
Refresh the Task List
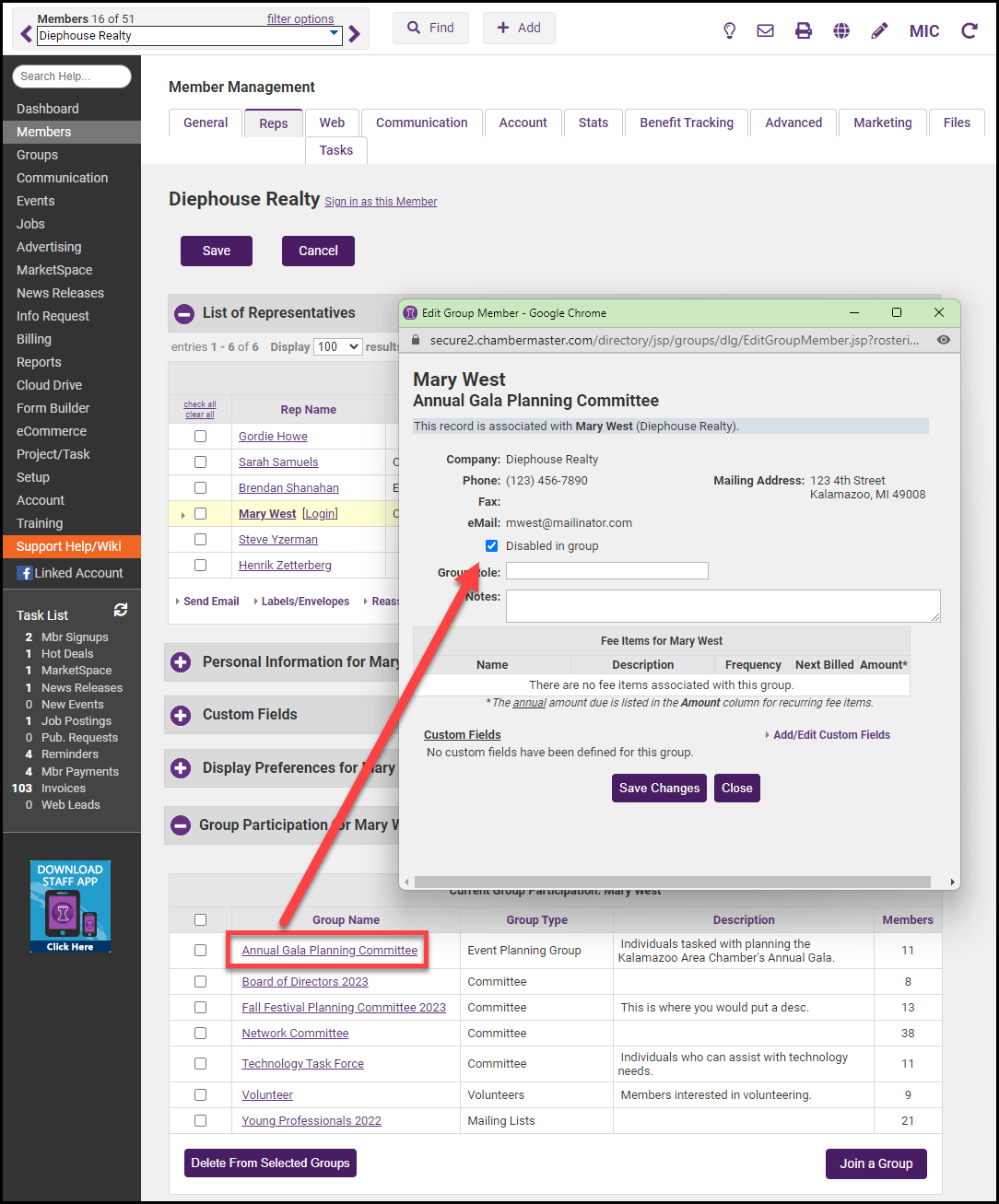(x=121, y=610)
